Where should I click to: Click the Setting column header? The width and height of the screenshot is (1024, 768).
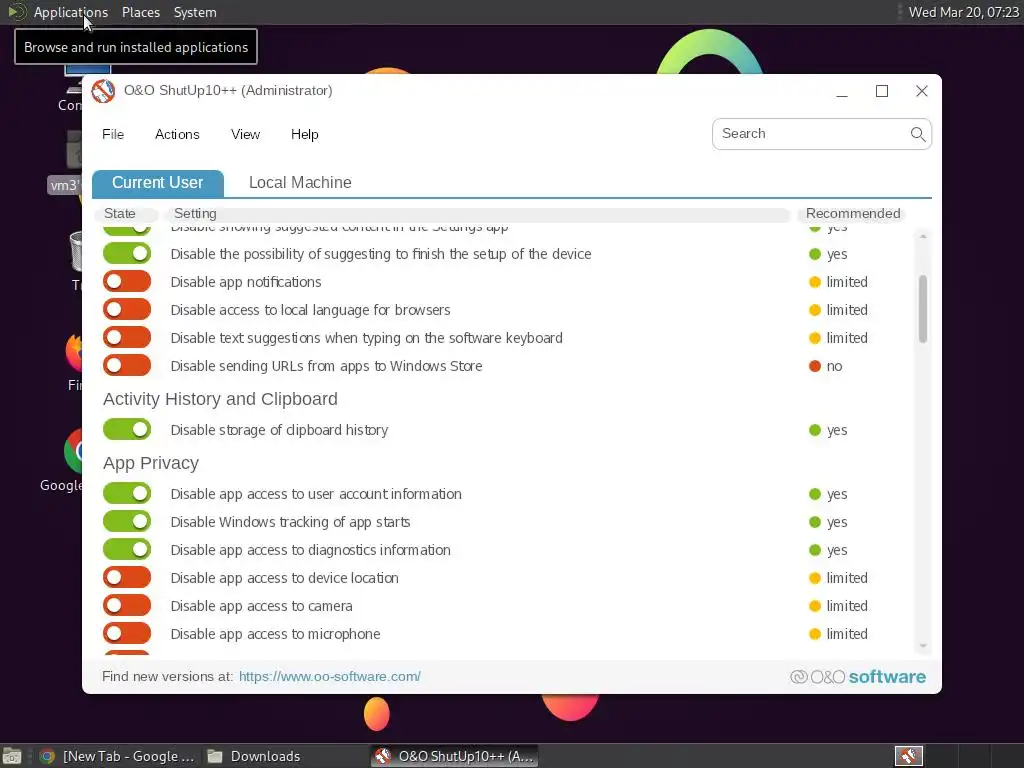point(478,214)
